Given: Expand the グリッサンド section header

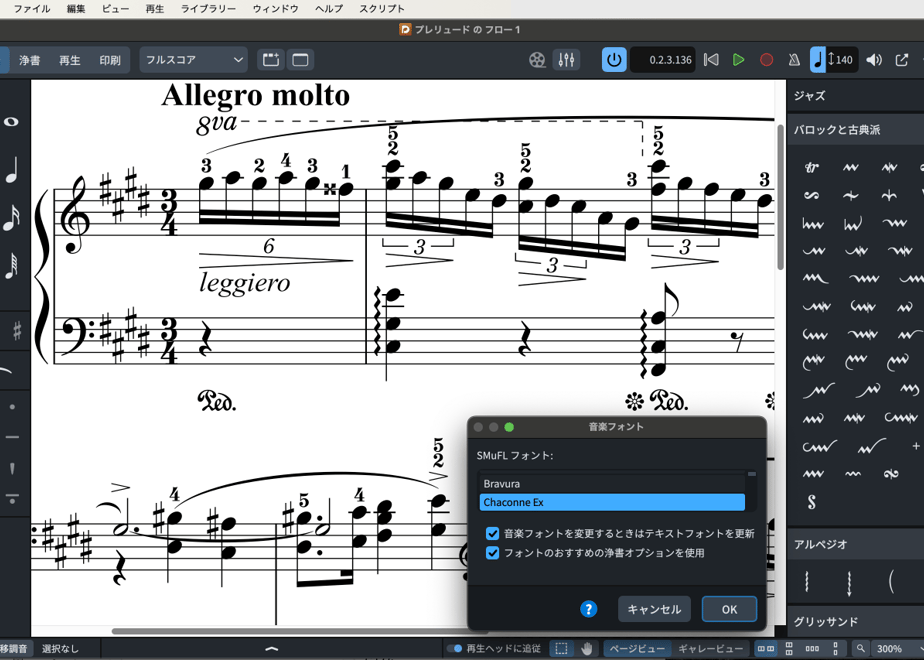Looking at the screenshot, I should point(855,622).
